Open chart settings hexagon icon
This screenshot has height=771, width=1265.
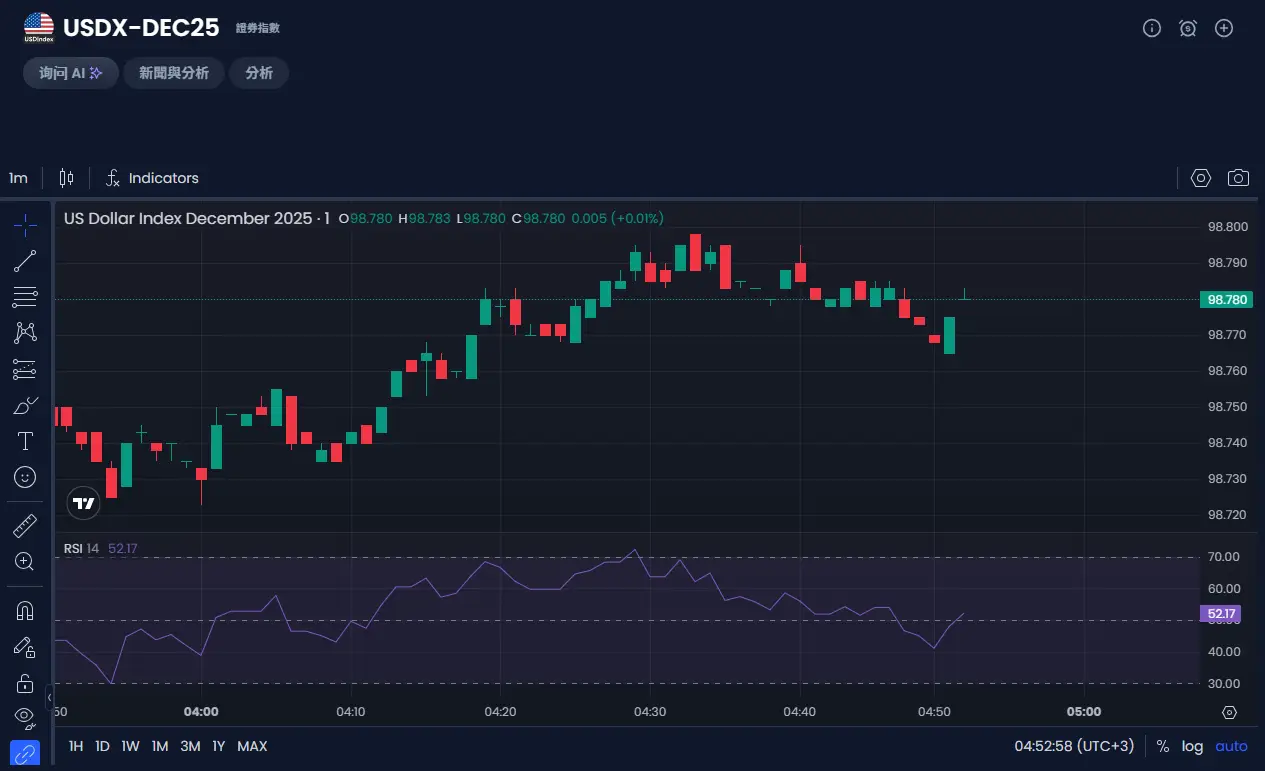(1201, 178)
